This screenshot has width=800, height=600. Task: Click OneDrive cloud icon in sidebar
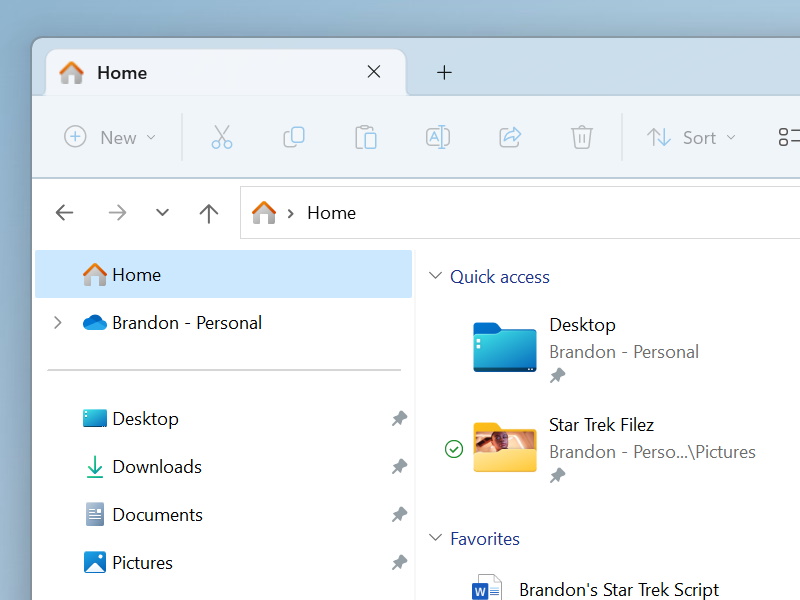(95, 322)
